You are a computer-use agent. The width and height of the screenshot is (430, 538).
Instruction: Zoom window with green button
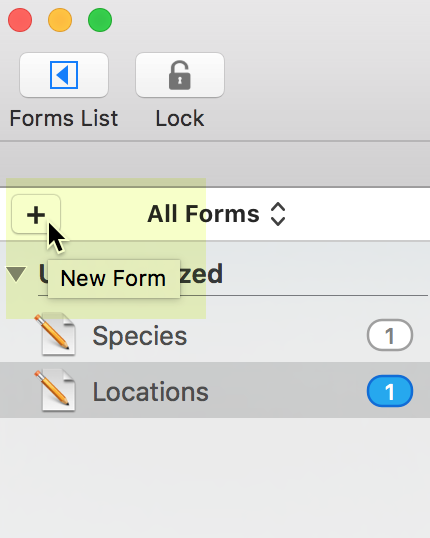coord(100,20)
